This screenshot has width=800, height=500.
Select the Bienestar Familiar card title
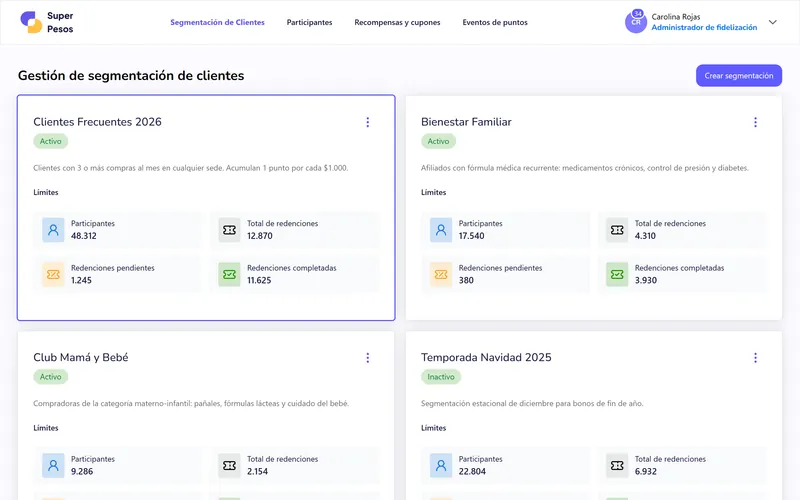[x=466, y=122]
